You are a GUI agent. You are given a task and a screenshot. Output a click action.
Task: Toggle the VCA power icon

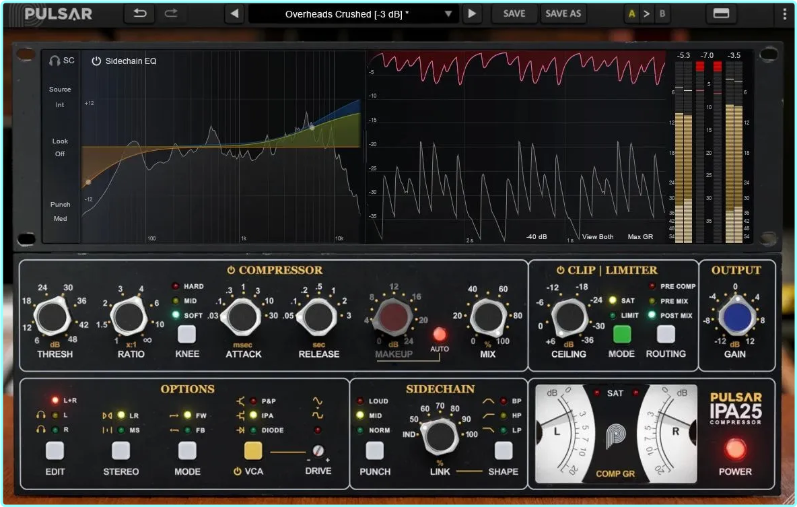point(237,471)
